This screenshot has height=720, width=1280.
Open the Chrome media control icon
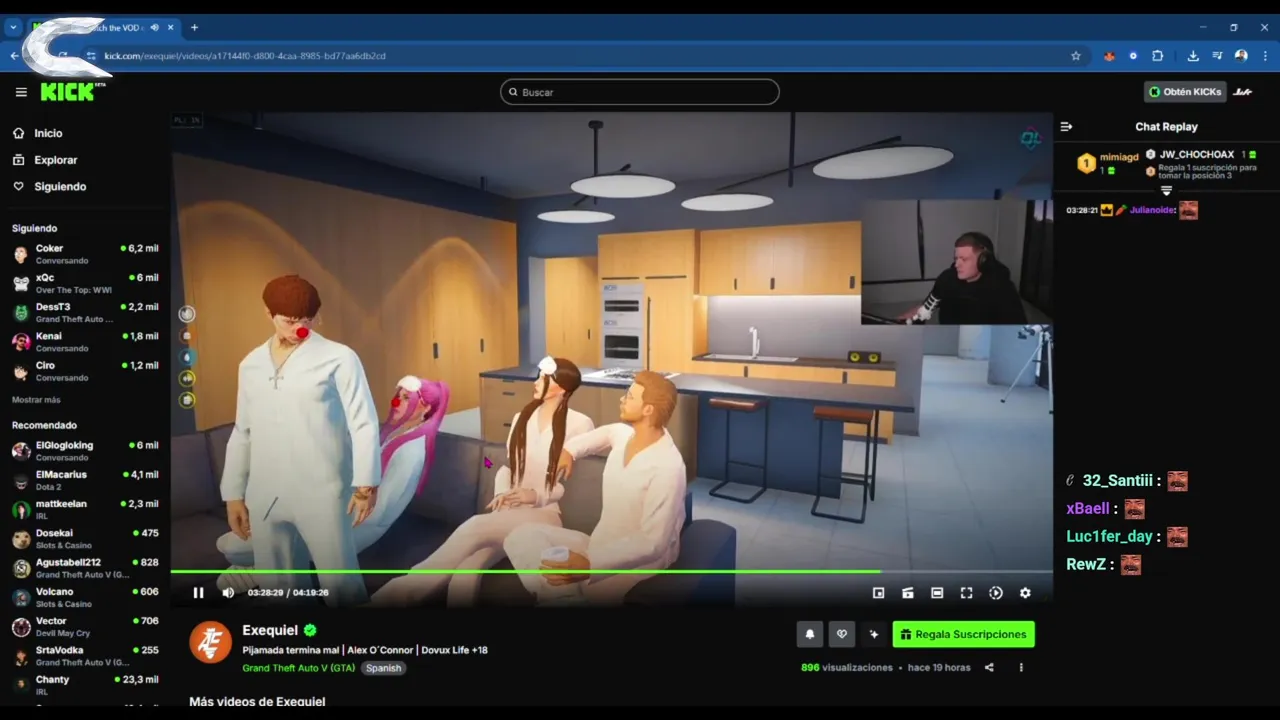1217,56
